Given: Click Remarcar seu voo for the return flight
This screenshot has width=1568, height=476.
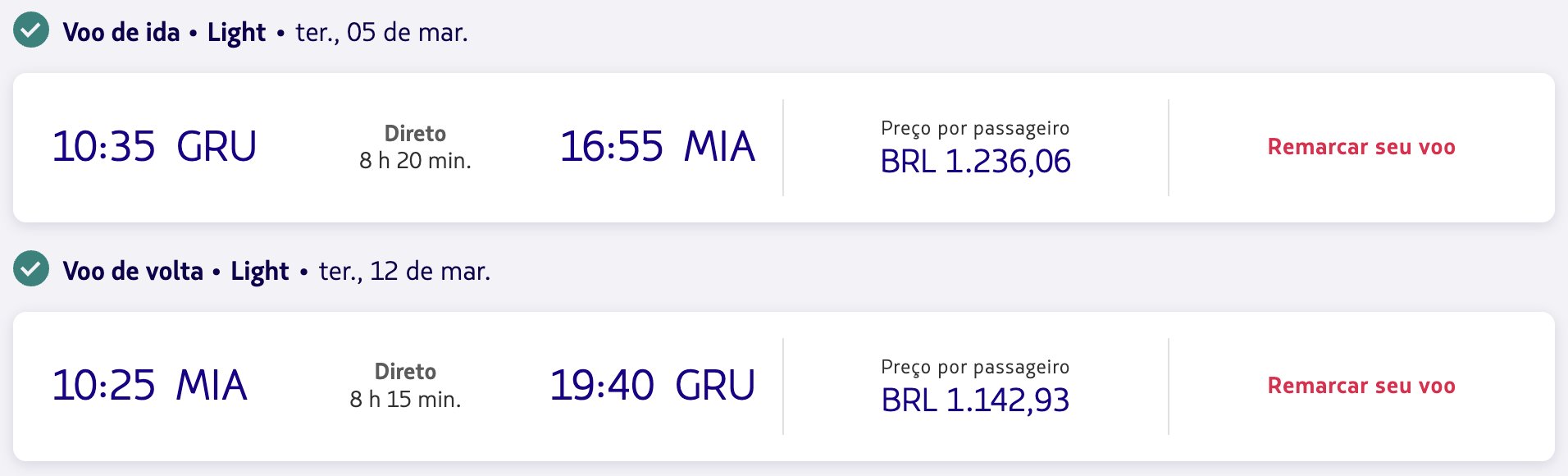Looking at the screenshot, I should coord(1361,386).
